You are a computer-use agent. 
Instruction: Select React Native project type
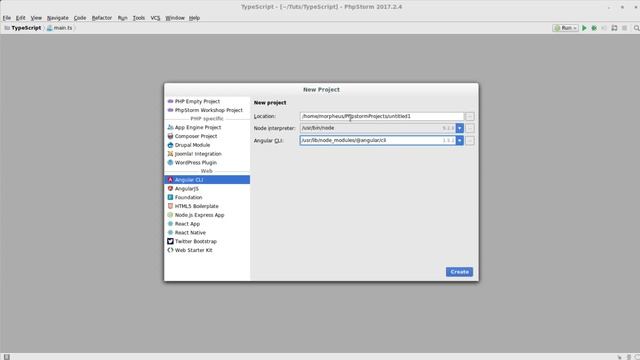click(207, 232)
